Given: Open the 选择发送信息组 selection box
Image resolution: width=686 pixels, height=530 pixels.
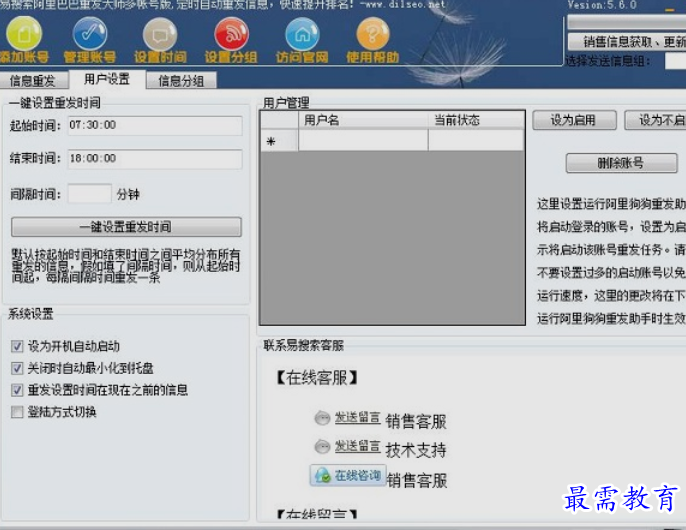Looking at the screenshot, I should (x=676, y=61).
